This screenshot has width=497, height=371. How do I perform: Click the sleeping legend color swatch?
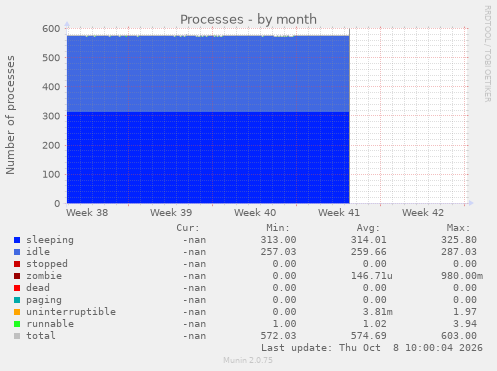pos(17,240)
